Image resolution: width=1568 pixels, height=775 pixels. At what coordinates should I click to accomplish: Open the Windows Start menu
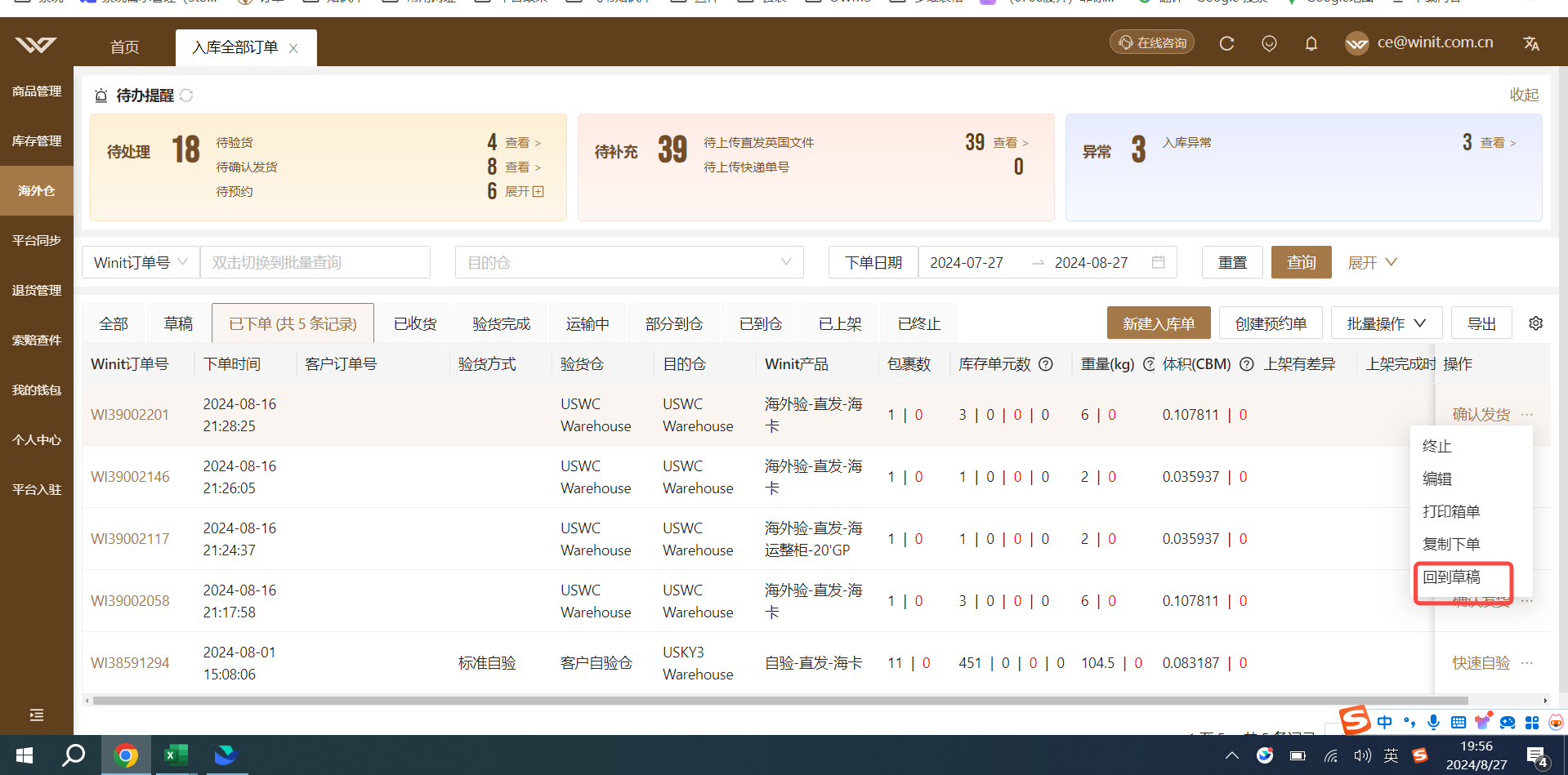(x=25, y=755)
